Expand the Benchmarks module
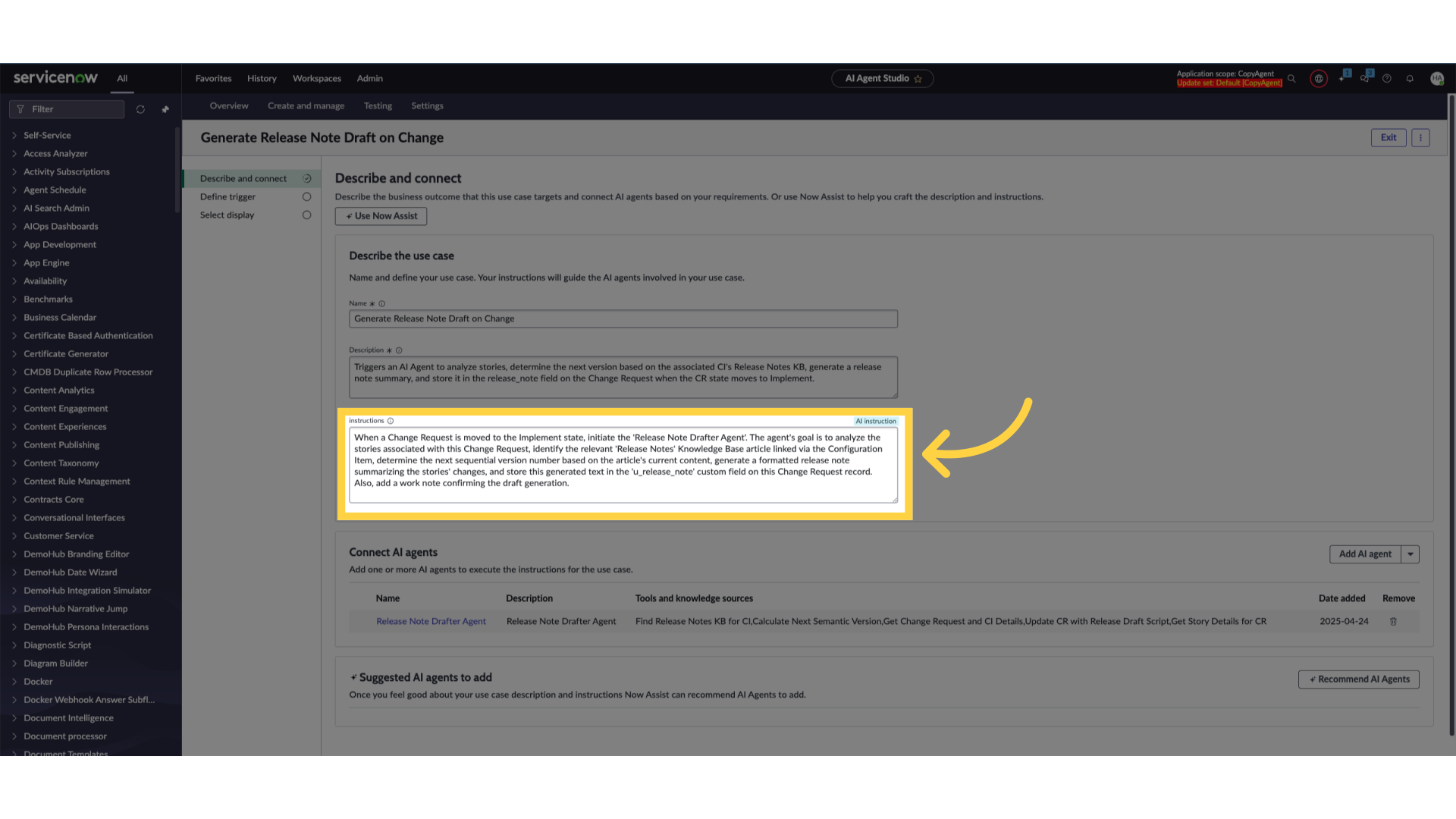 click(14, 300)
